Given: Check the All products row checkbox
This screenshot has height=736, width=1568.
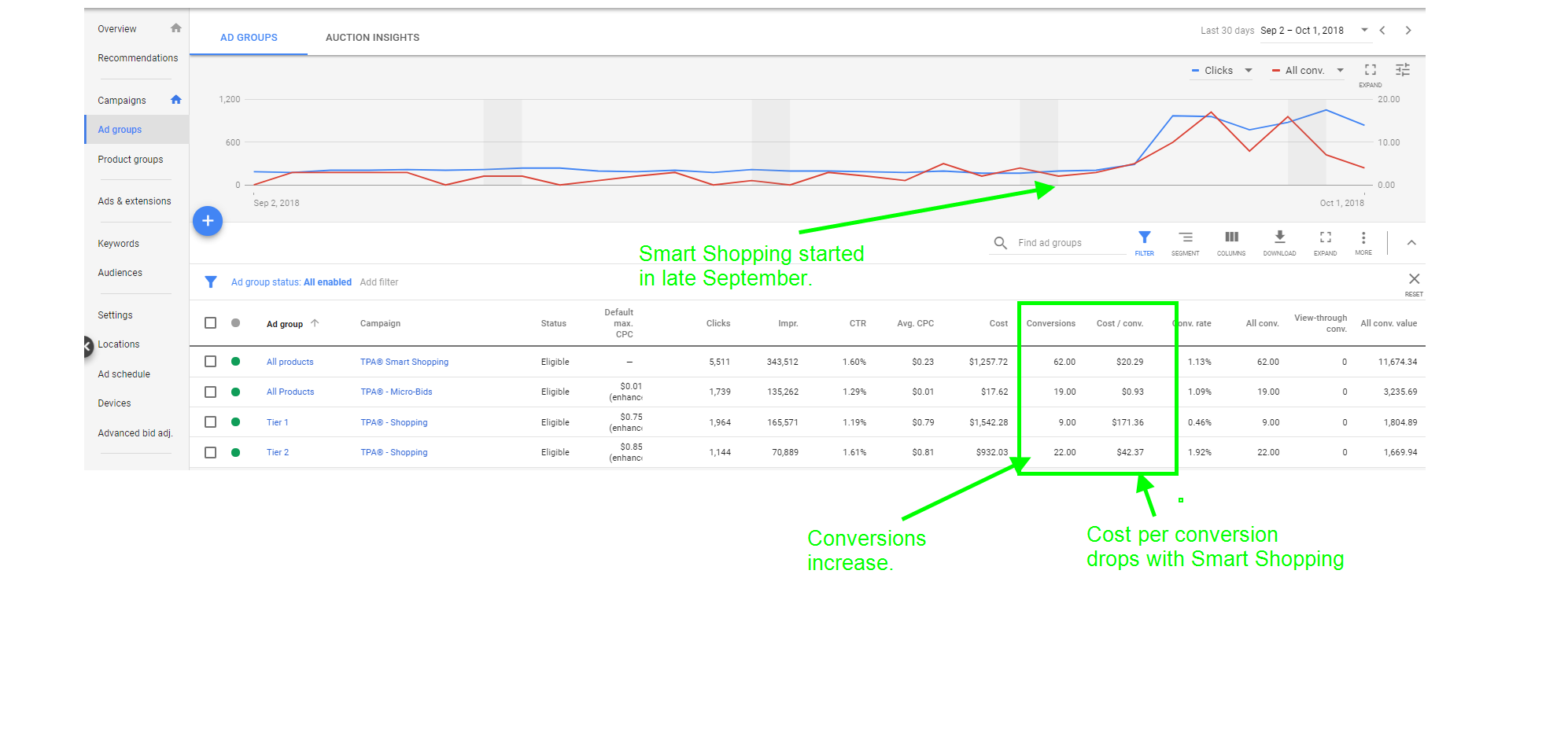Looking at the screenshot, I should [210, 361].
